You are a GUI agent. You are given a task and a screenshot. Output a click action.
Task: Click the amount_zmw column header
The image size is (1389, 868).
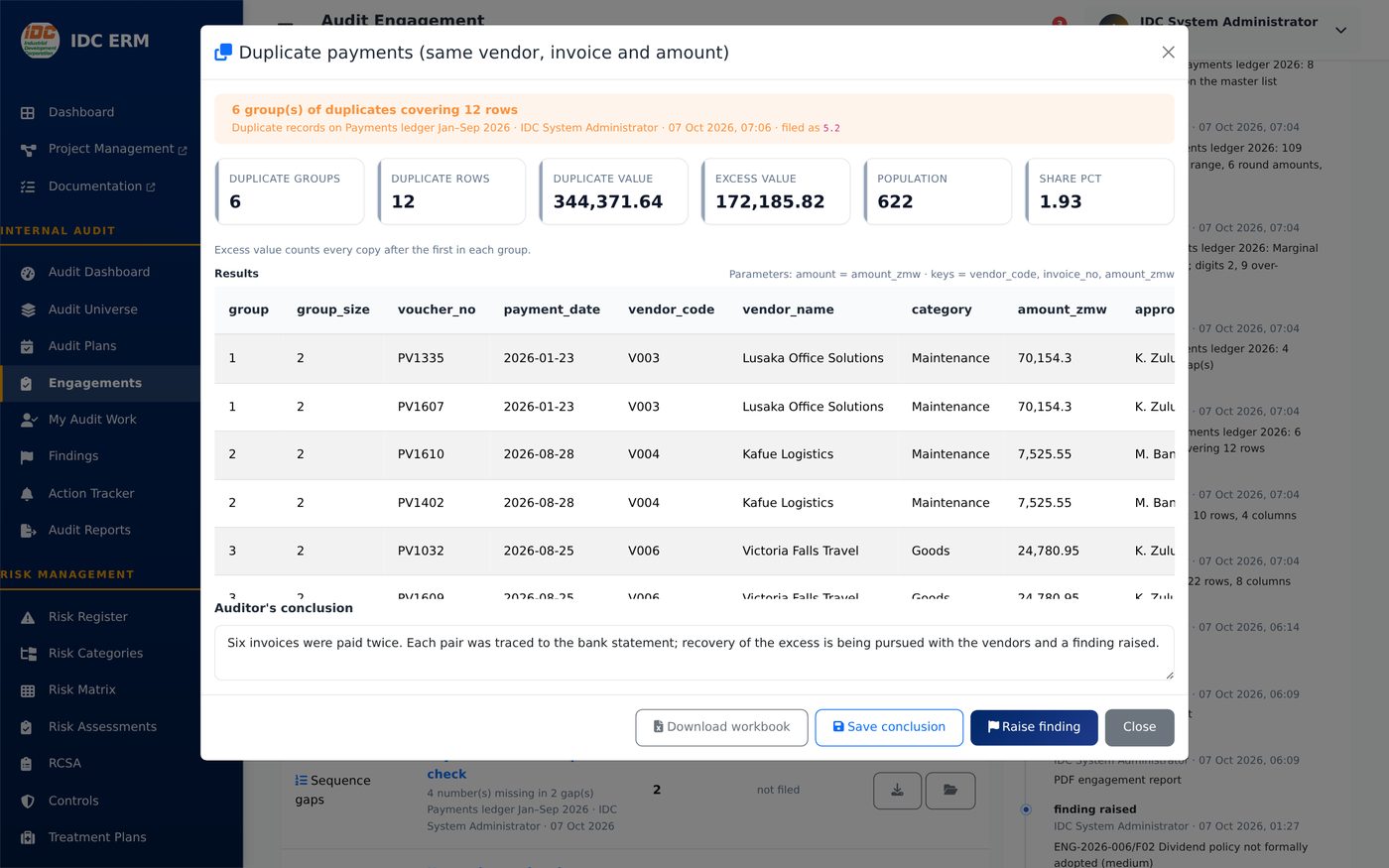coord(1062,310)
